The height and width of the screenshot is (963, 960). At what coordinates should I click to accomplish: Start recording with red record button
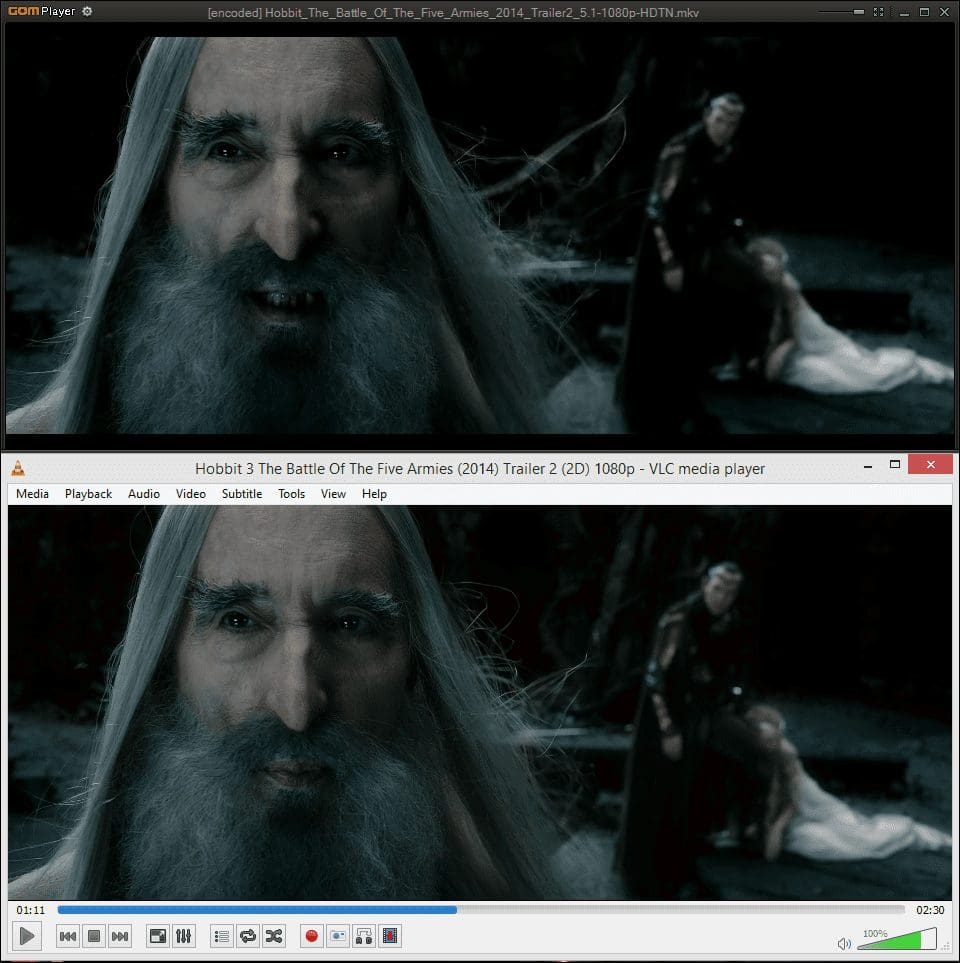click(311, 936)
